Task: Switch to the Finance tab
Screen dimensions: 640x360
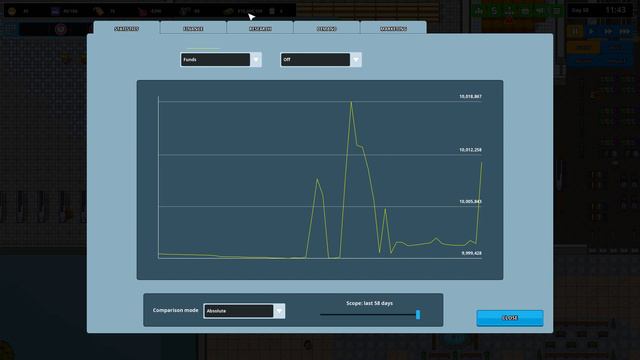Action: (x=193, y=28)
